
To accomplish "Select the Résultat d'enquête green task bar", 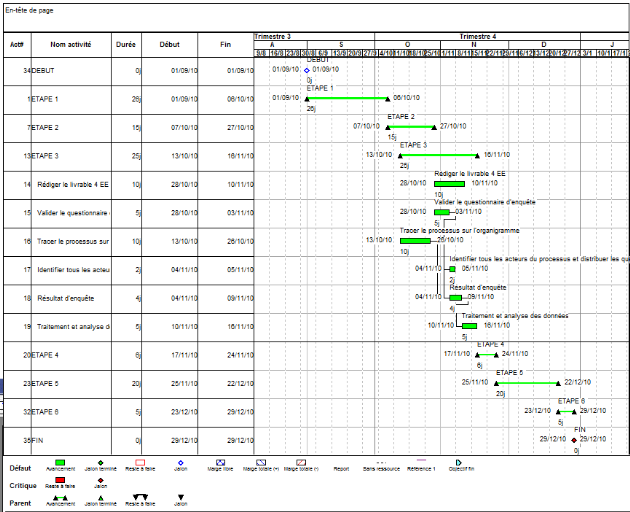I will click(x=456, y=298).
